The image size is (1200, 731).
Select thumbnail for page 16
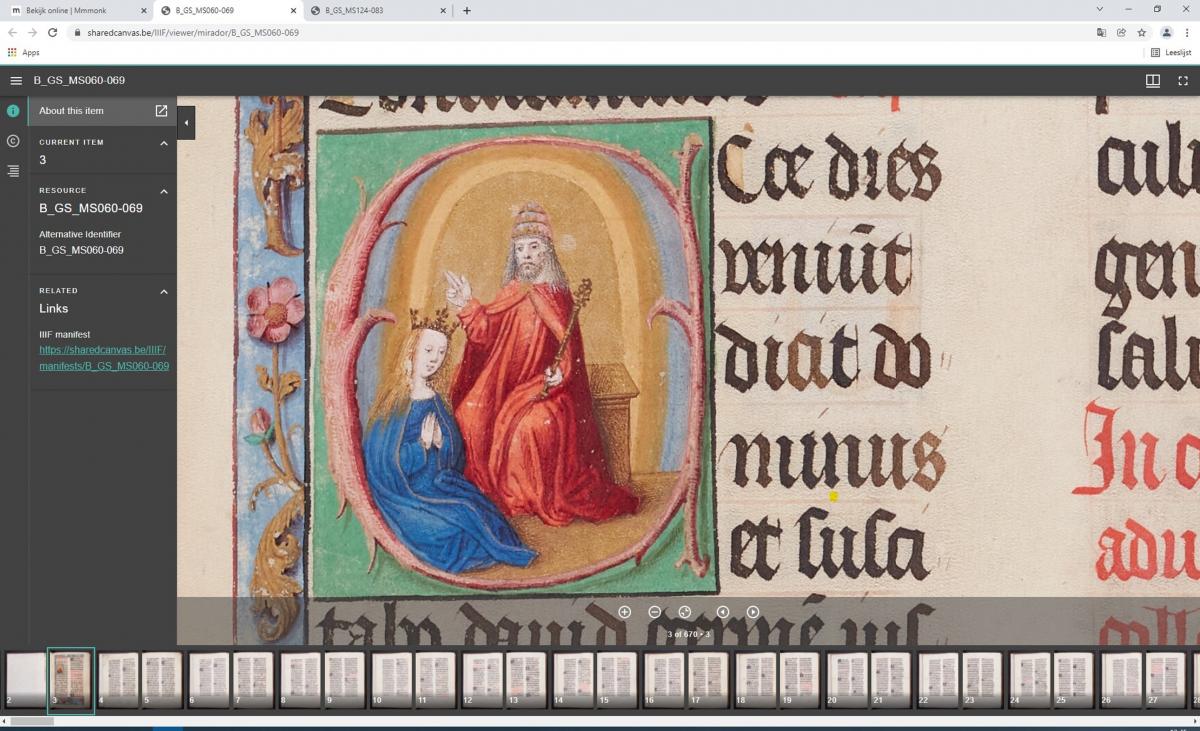[x=663, y=679]
